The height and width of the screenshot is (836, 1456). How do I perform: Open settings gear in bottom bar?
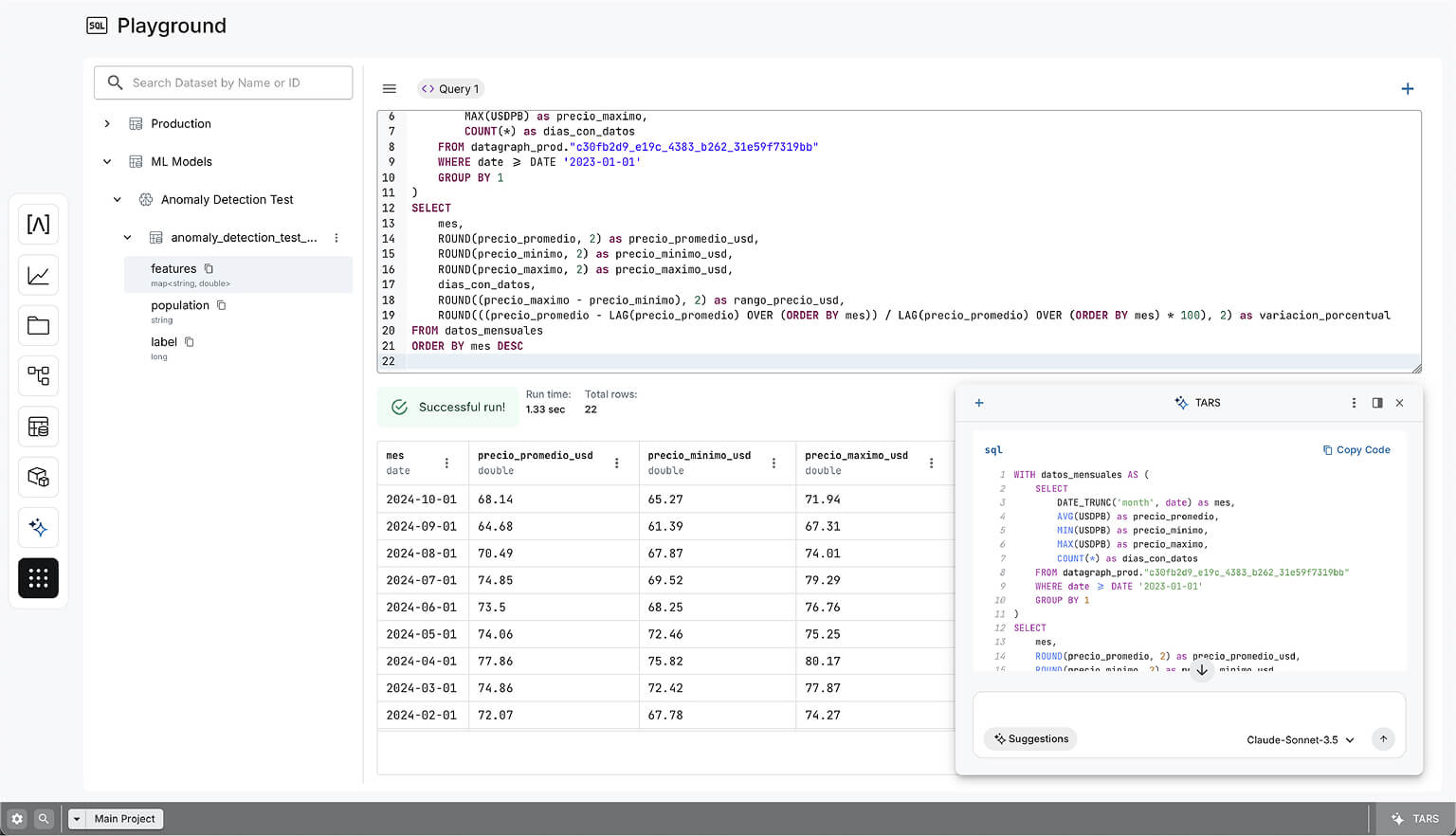(x=17, y=819)
